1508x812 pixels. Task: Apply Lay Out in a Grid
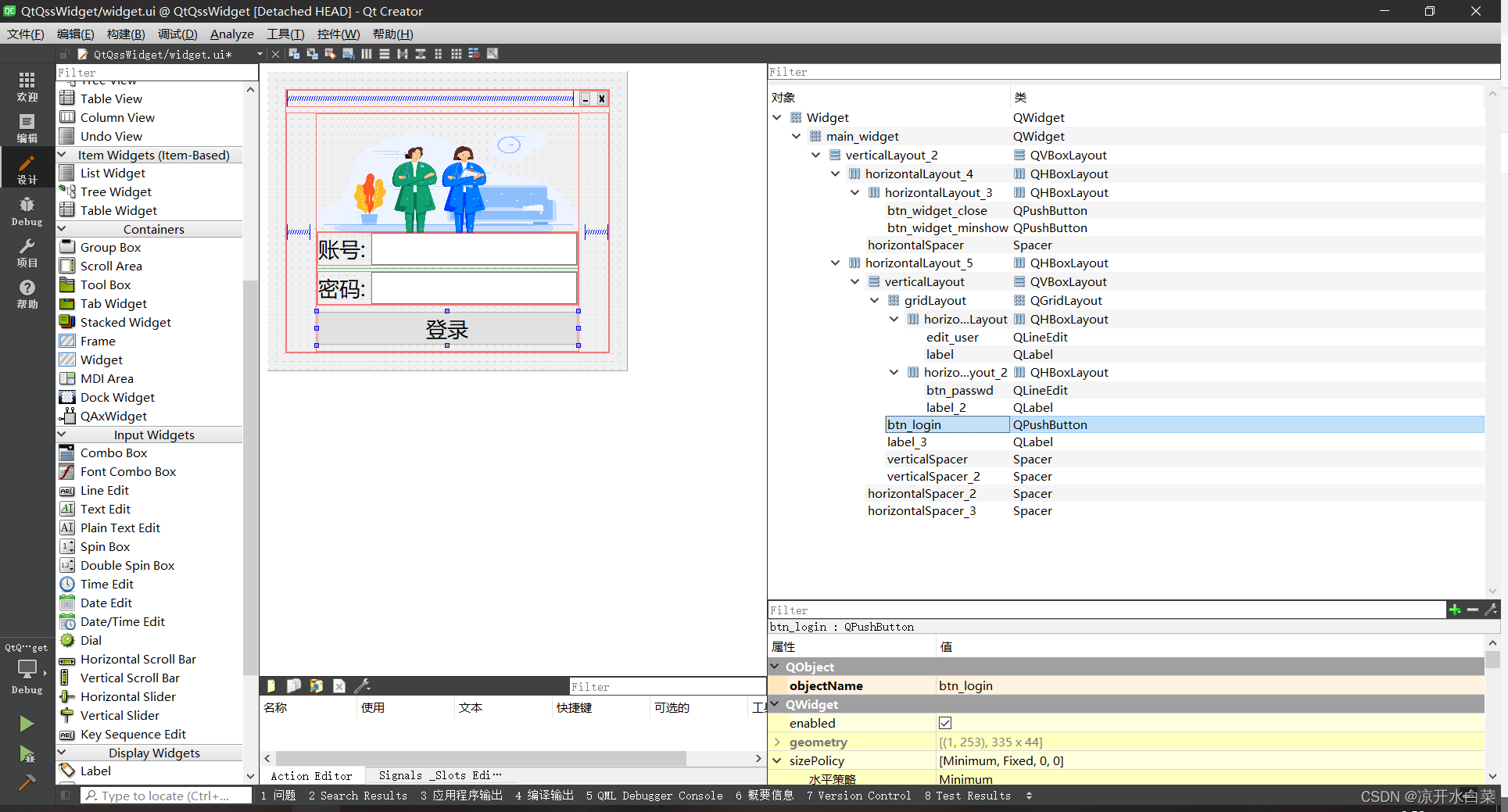[456, 54]
